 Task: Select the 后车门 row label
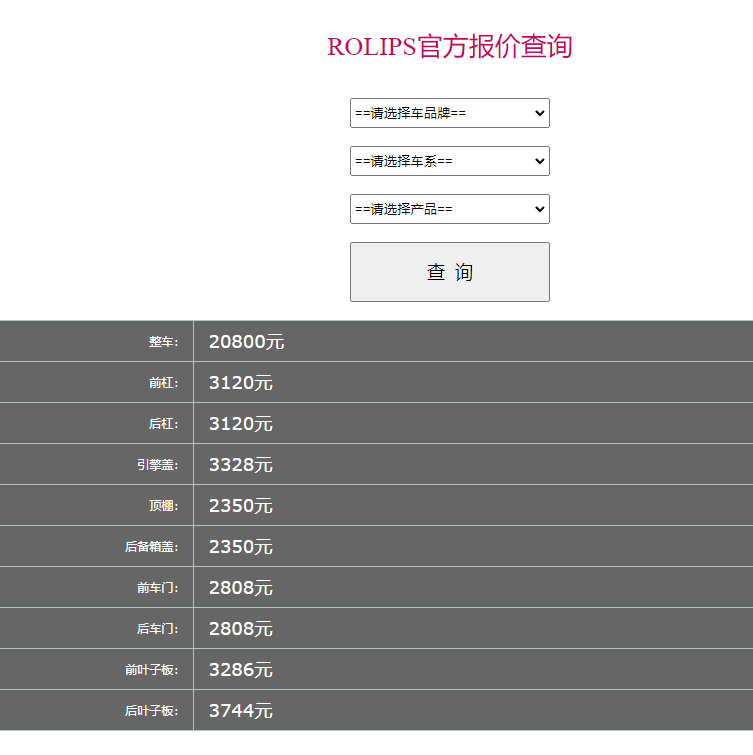[157, 629]
